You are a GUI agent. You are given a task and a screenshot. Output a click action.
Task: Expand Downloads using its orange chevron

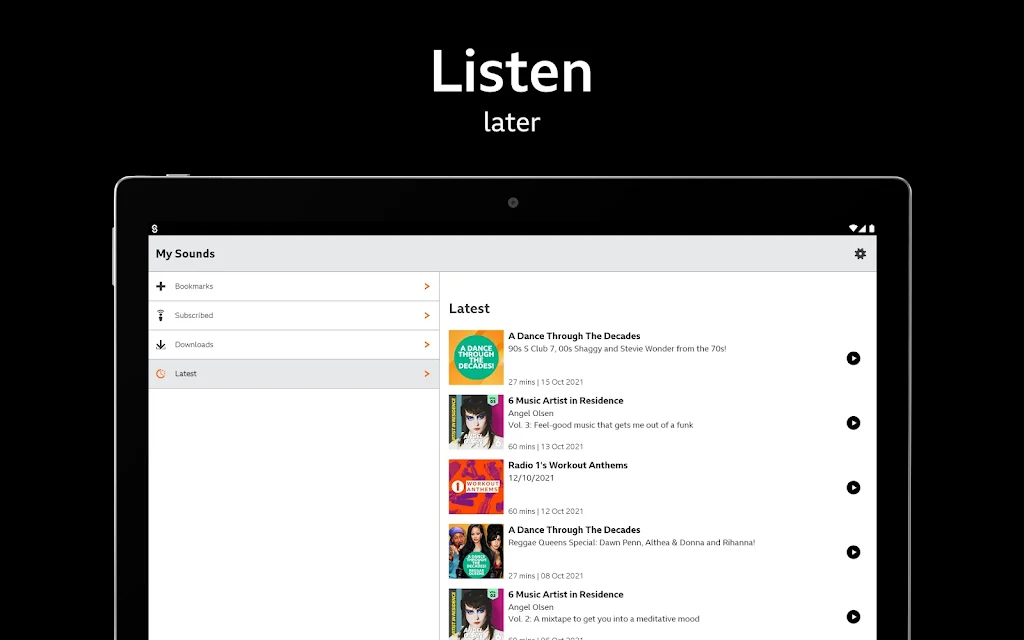pyautogui.click(x=427, y=345)
